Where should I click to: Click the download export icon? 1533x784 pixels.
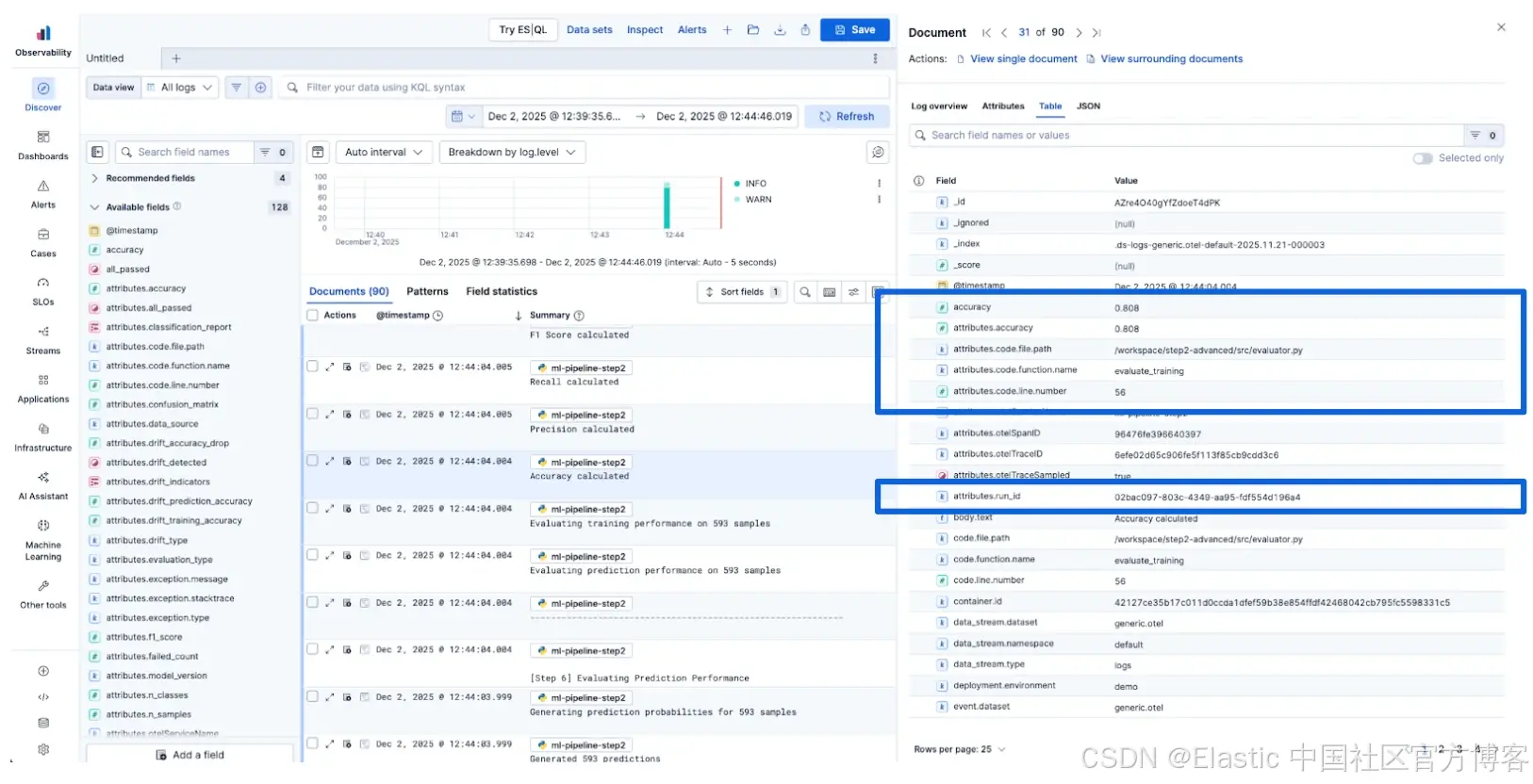point(780,30)
